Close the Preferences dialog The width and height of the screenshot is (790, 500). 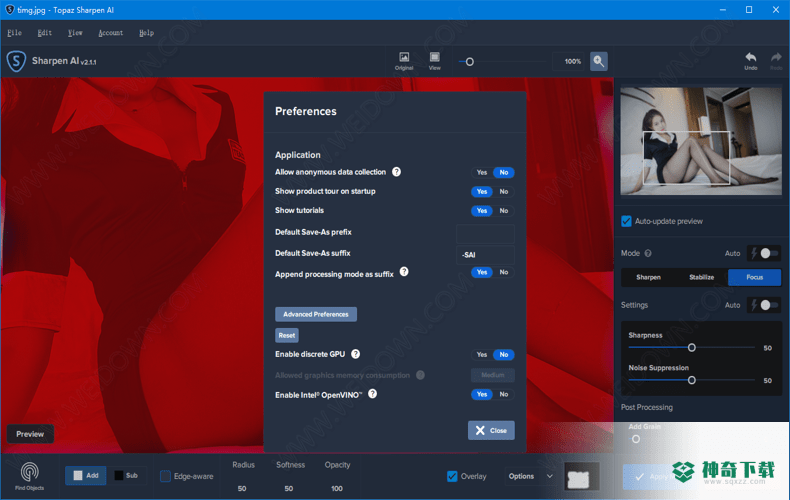(491, 430)
